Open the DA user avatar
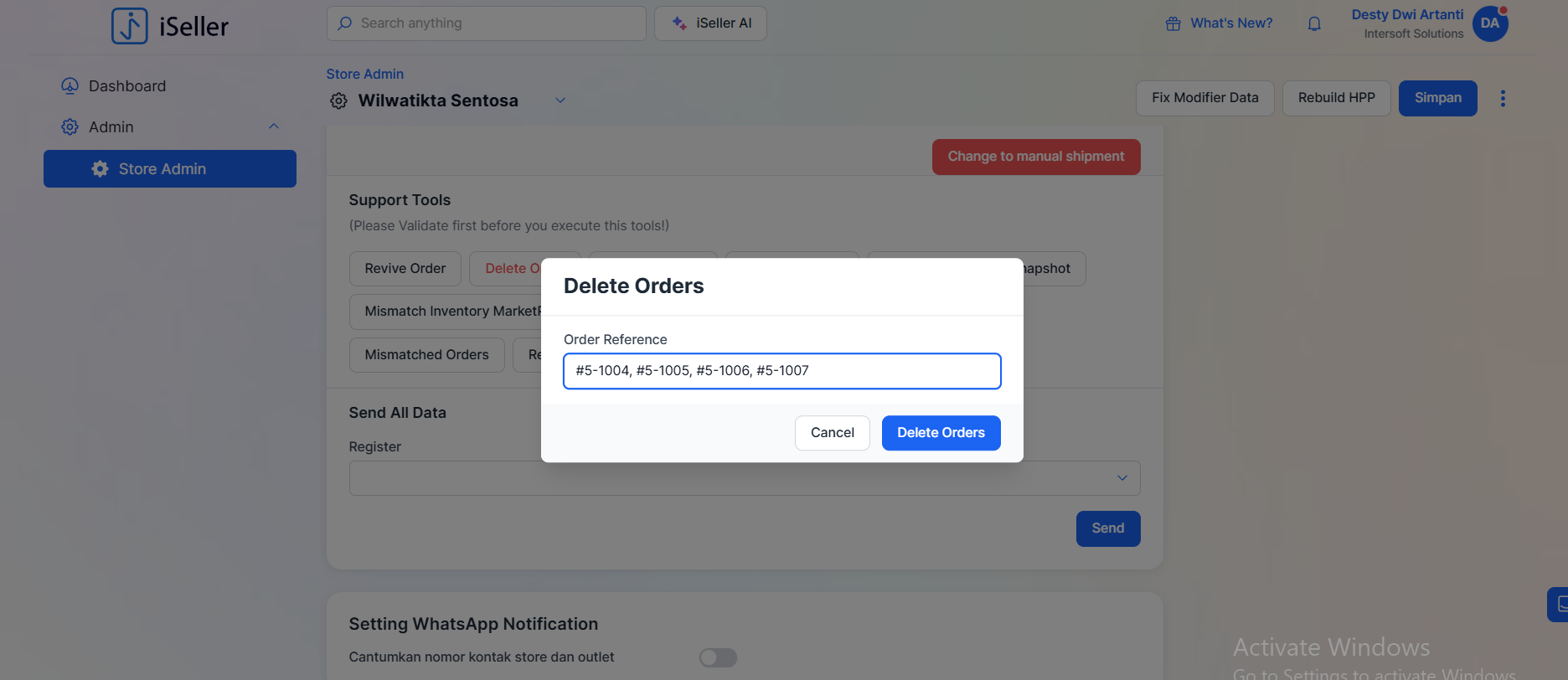This screenshot has width=1568, height=680. coord(1490,23)
